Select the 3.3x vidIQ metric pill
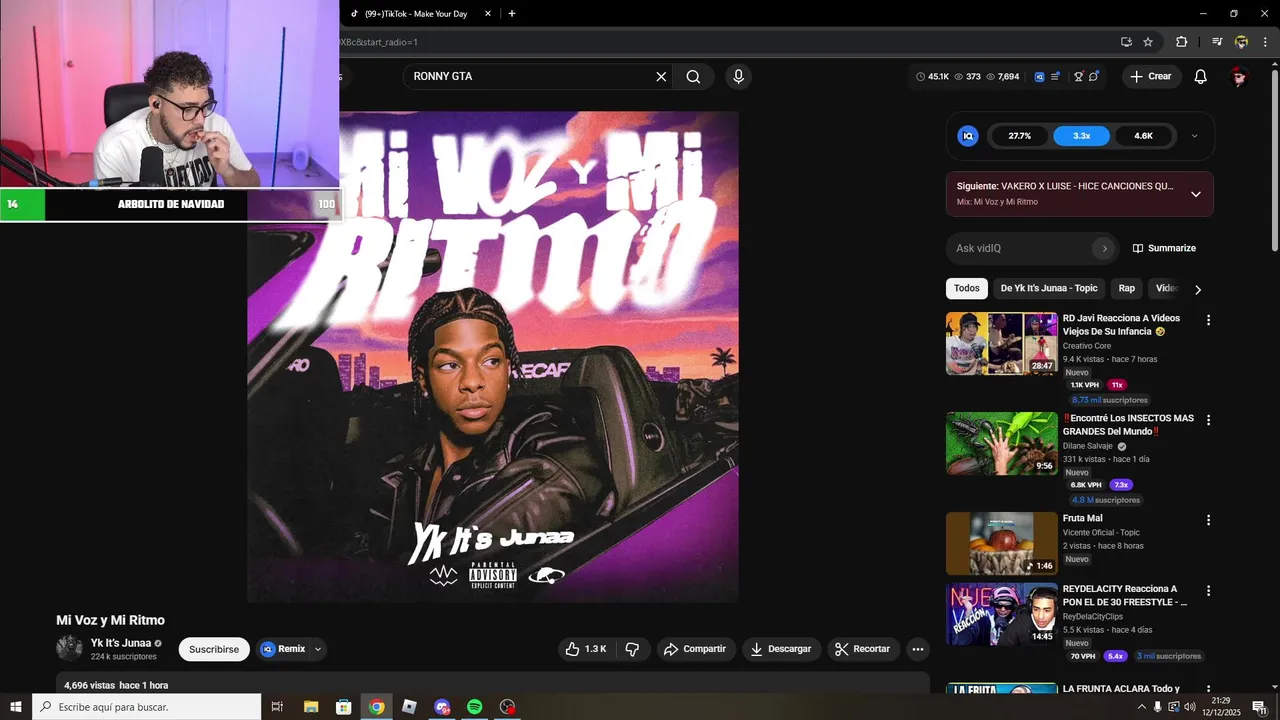This screenshot has height=720, width=1280. click(x=1081, y=136)
